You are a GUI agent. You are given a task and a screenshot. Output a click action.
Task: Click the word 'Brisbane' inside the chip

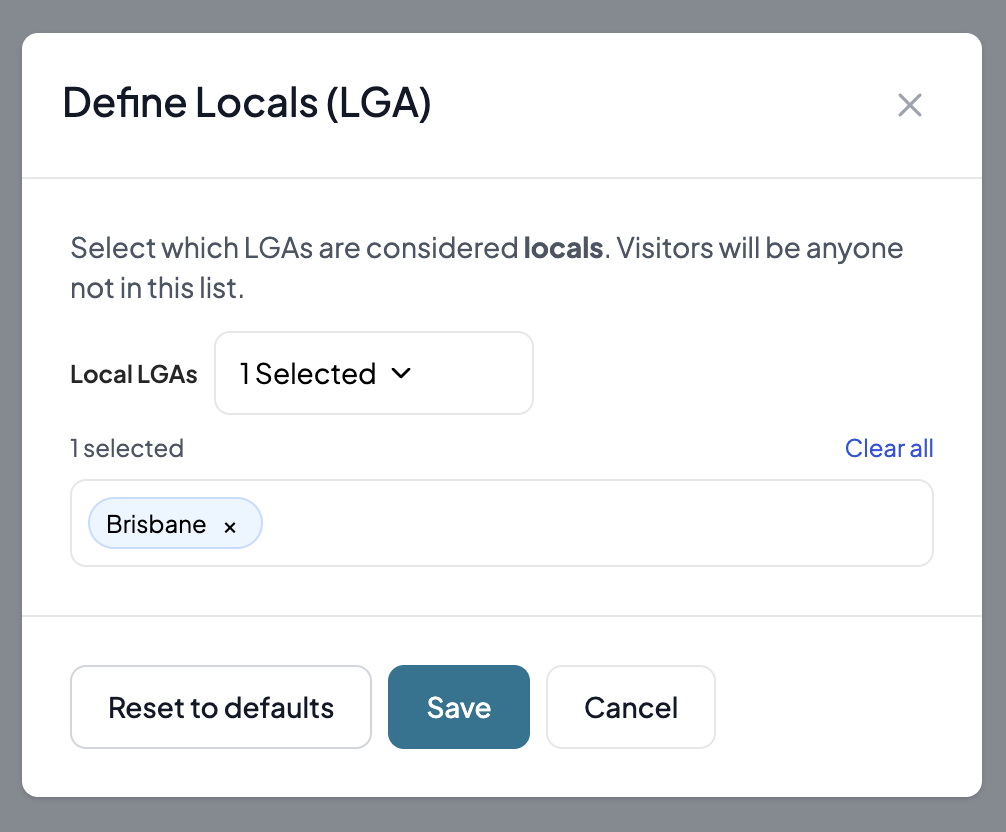coord(156,524)
